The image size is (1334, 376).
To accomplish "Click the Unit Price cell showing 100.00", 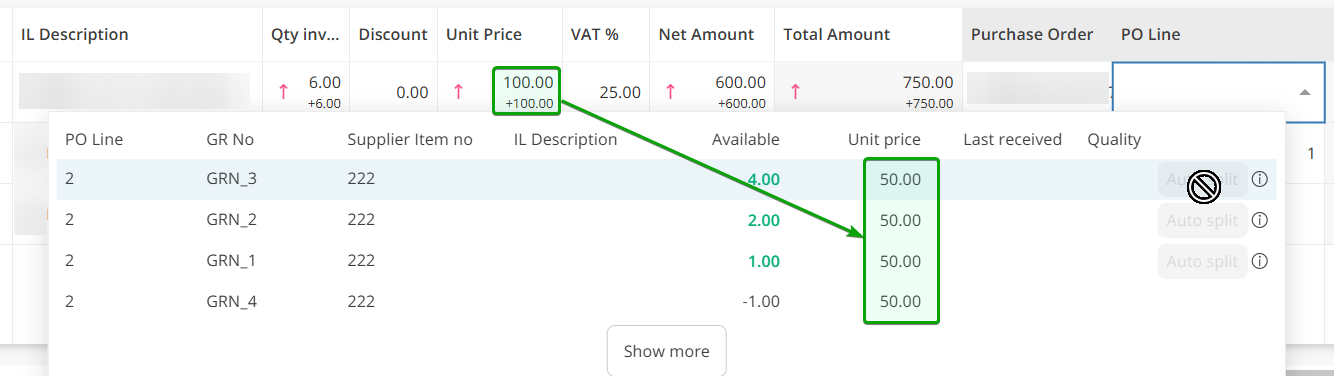I will point(526,90).
